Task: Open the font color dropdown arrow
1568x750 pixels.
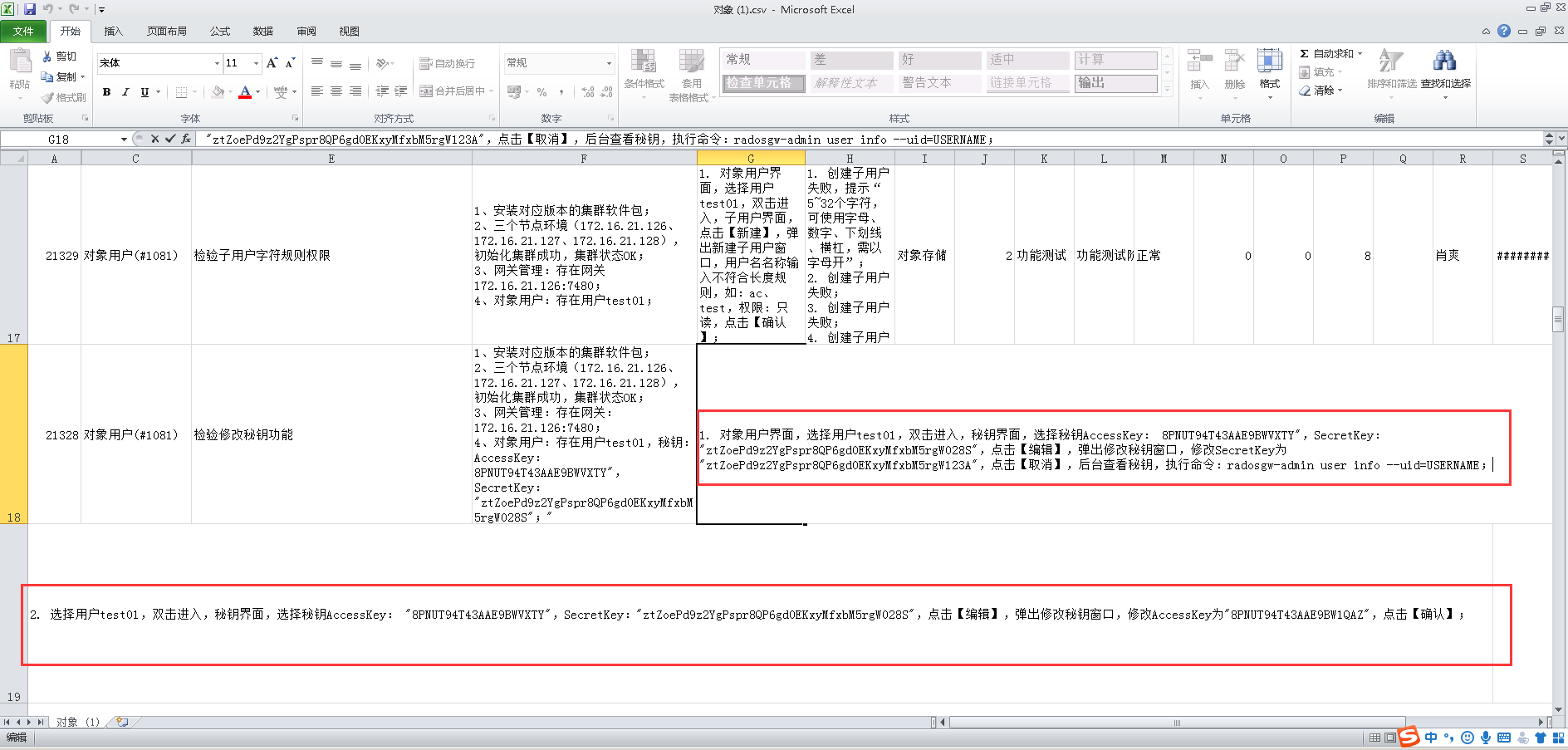Action: click(x=258, y=92)
